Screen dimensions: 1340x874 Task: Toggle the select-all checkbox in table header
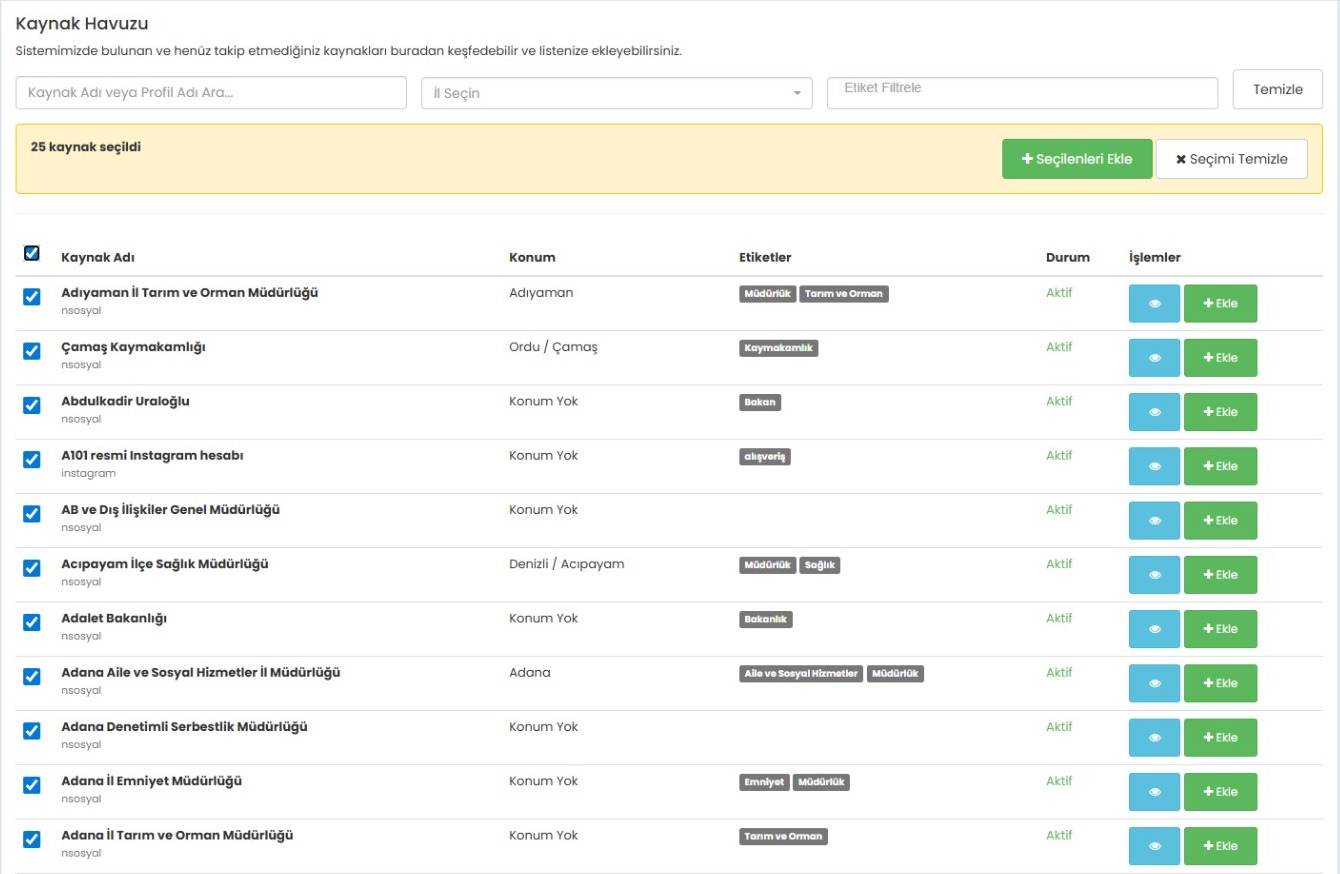pyautogui.click(x=32, y=254)
